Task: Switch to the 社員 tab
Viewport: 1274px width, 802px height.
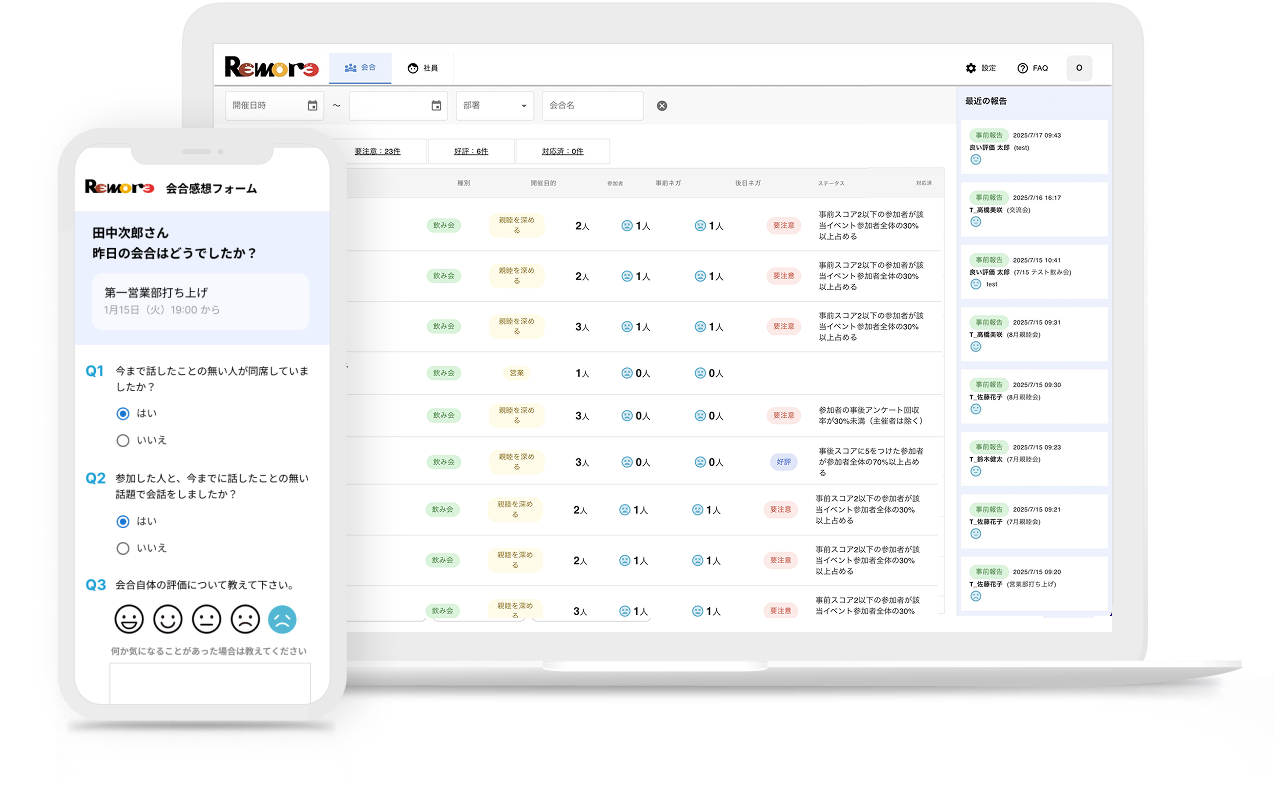Action: 423,68
